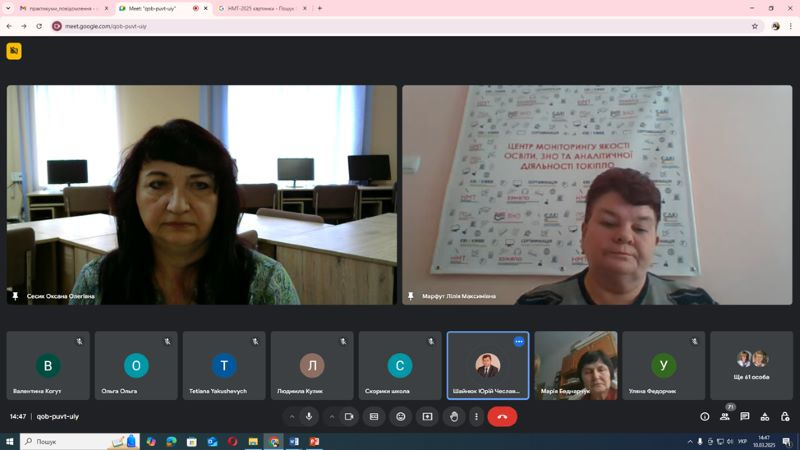Select Ольга Ольга's participant tile
Screen dimensions: 800x450
136,365
